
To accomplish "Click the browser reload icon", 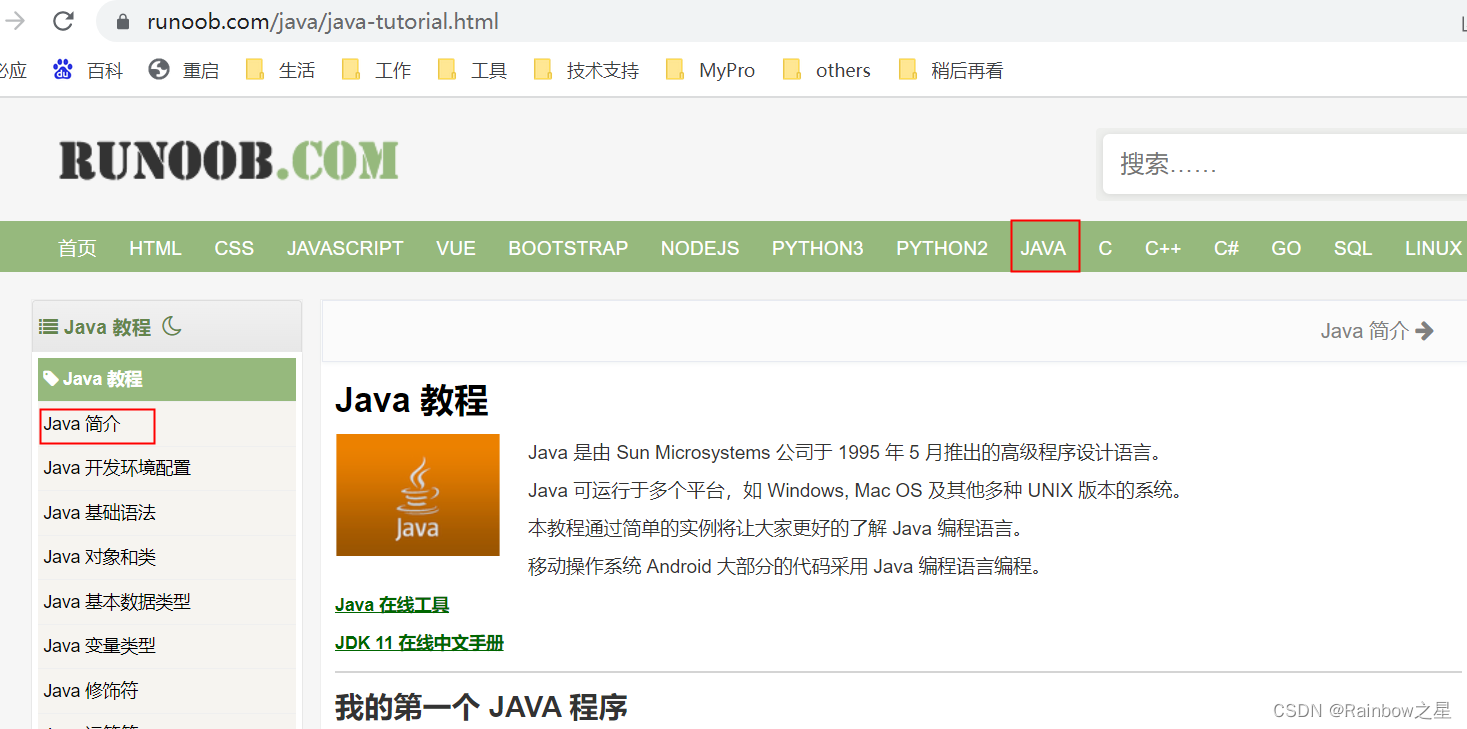I will click(63, 20).
